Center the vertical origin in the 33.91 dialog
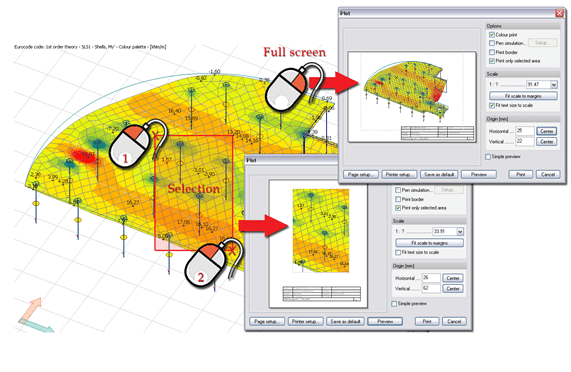The height and width of the screenshot is (372, 571). 453,289
